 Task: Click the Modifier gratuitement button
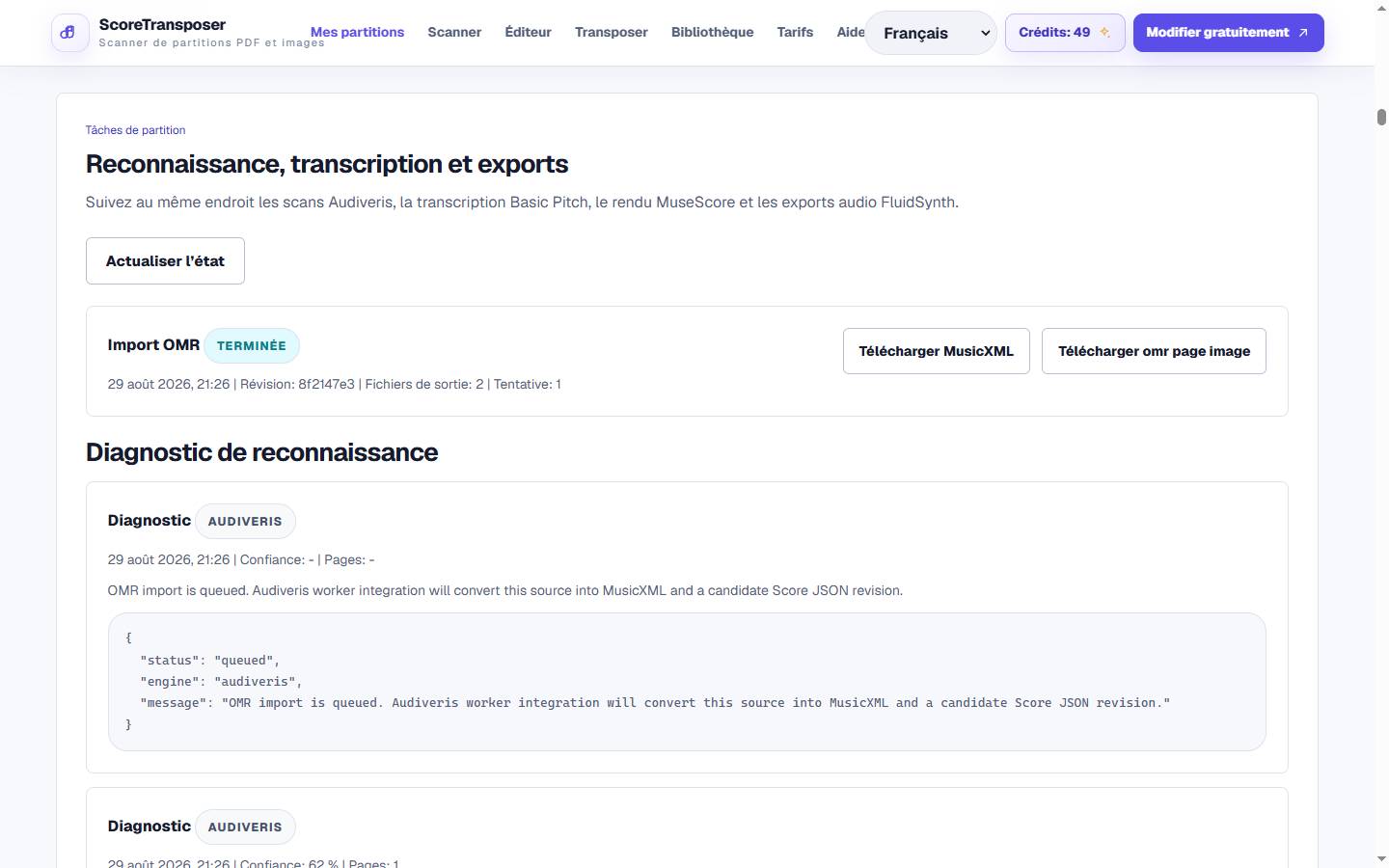click(1228, 33)
